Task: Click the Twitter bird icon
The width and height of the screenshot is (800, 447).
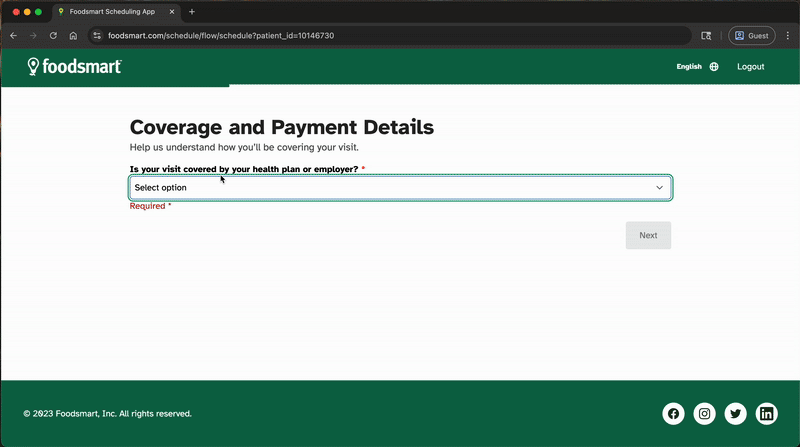Action: tap(736, 414)
